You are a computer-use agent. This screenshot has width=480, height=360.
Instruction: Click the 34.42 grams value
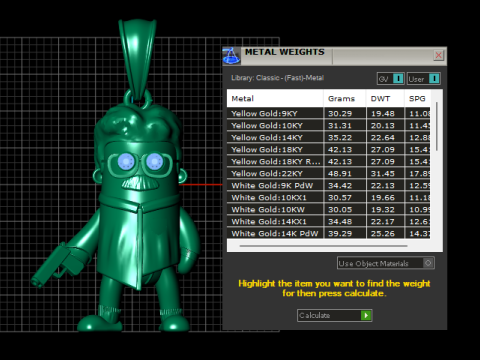(340, 186)
